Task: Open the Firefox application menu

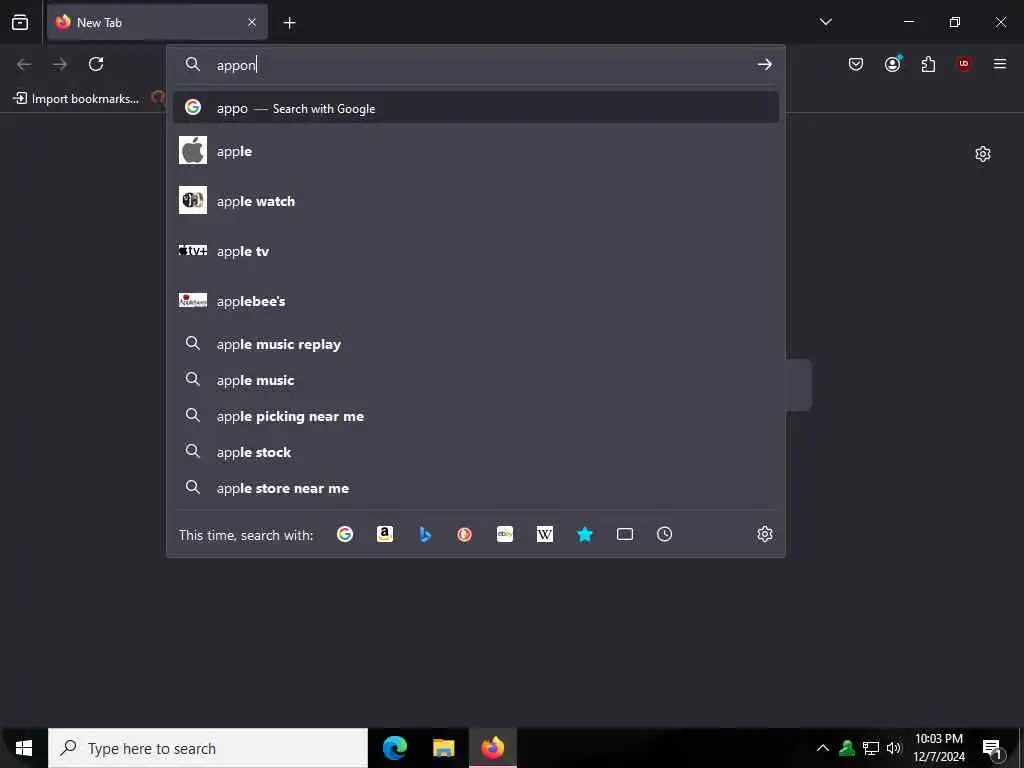Action: click(999, 64)
